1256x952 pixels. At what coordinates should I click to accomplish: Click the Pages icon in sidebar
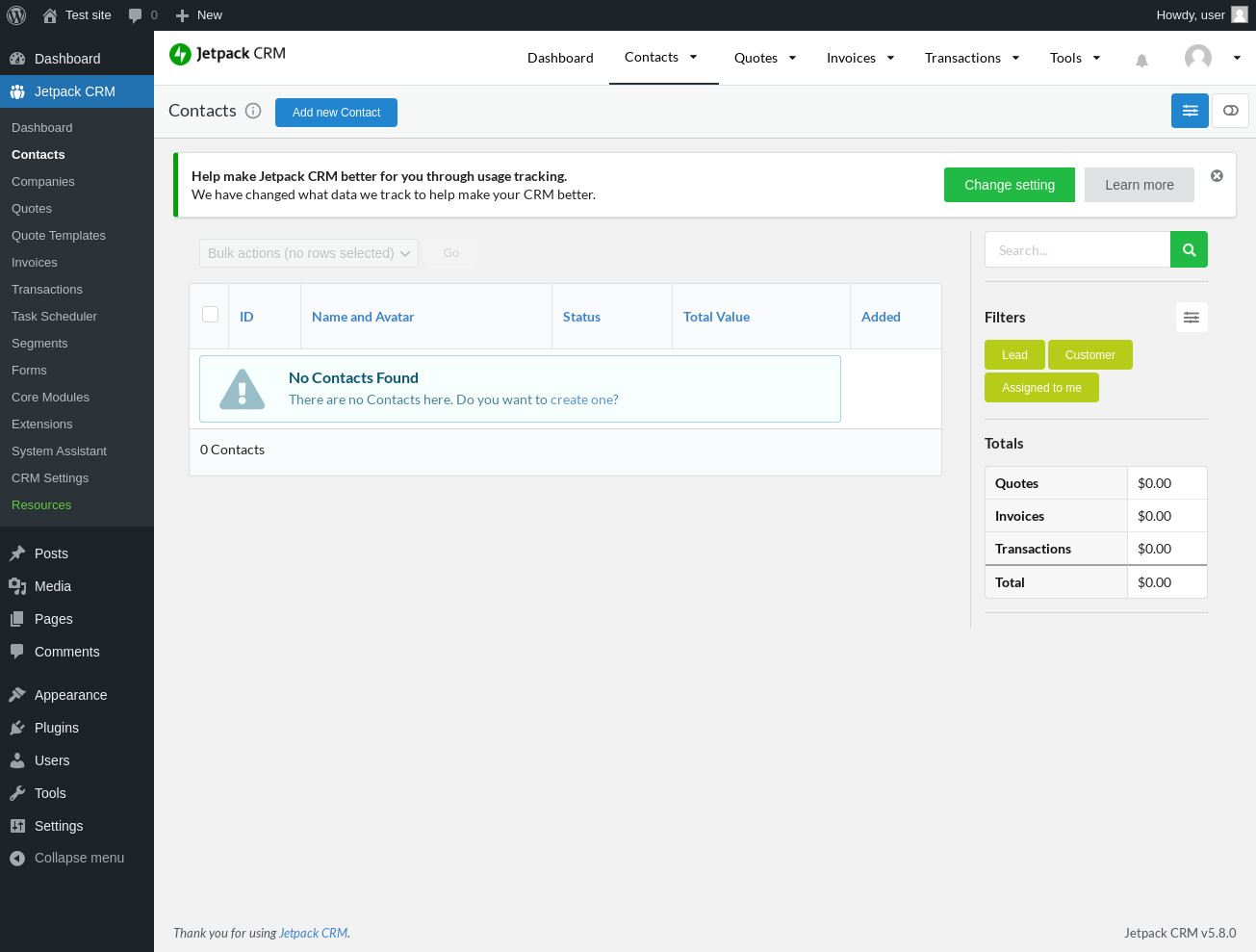[x=17, y=619]
